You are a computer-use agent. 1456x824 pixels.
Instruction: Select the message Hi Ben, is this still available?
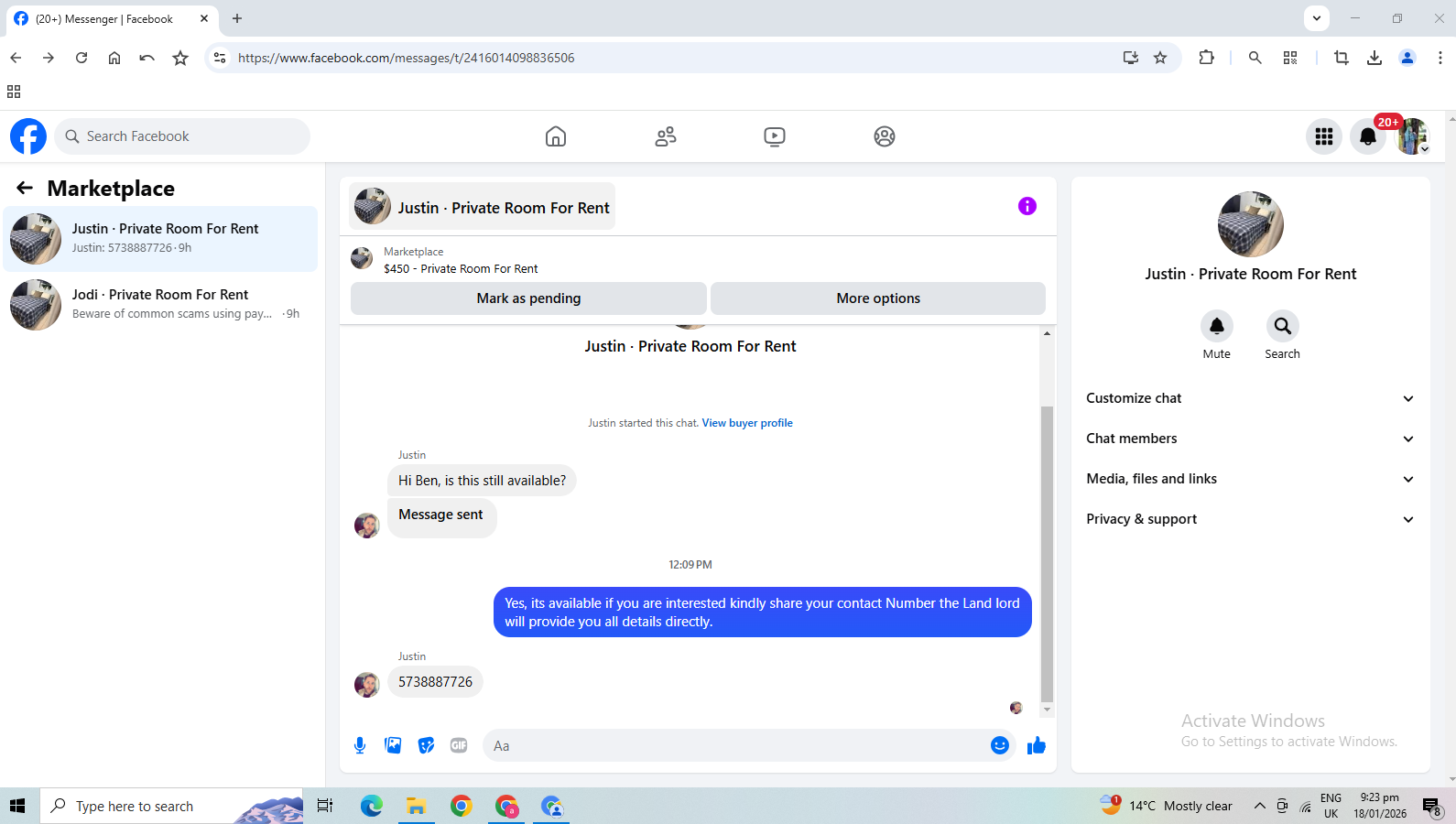pyautogui.click(x=482, y=481)
